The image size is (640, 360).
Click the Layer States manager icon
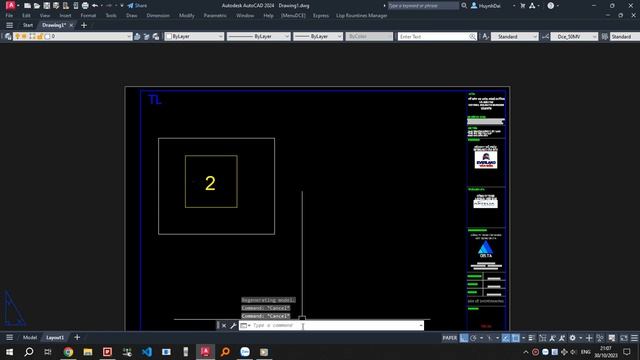tap(156, 36)
